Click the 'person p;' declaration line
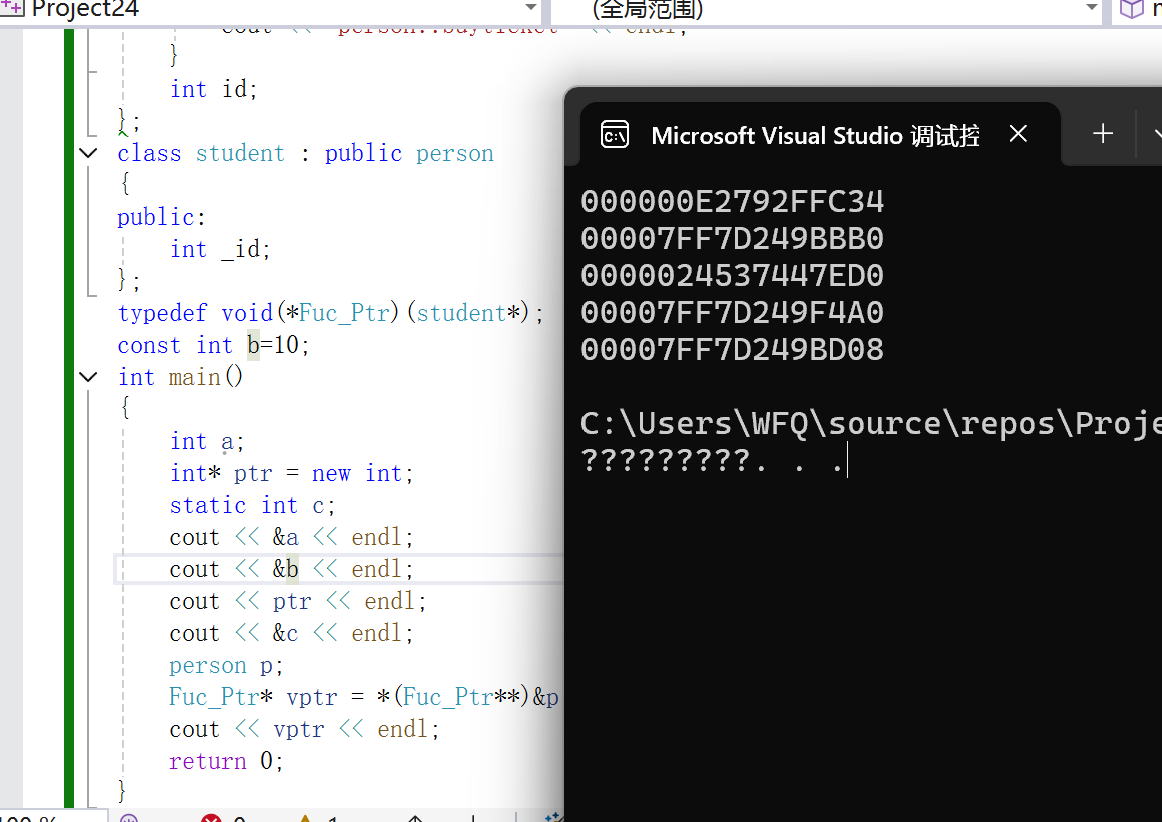Image resolution: width=1162 pixels, height=822 pixels. point(226,665)
